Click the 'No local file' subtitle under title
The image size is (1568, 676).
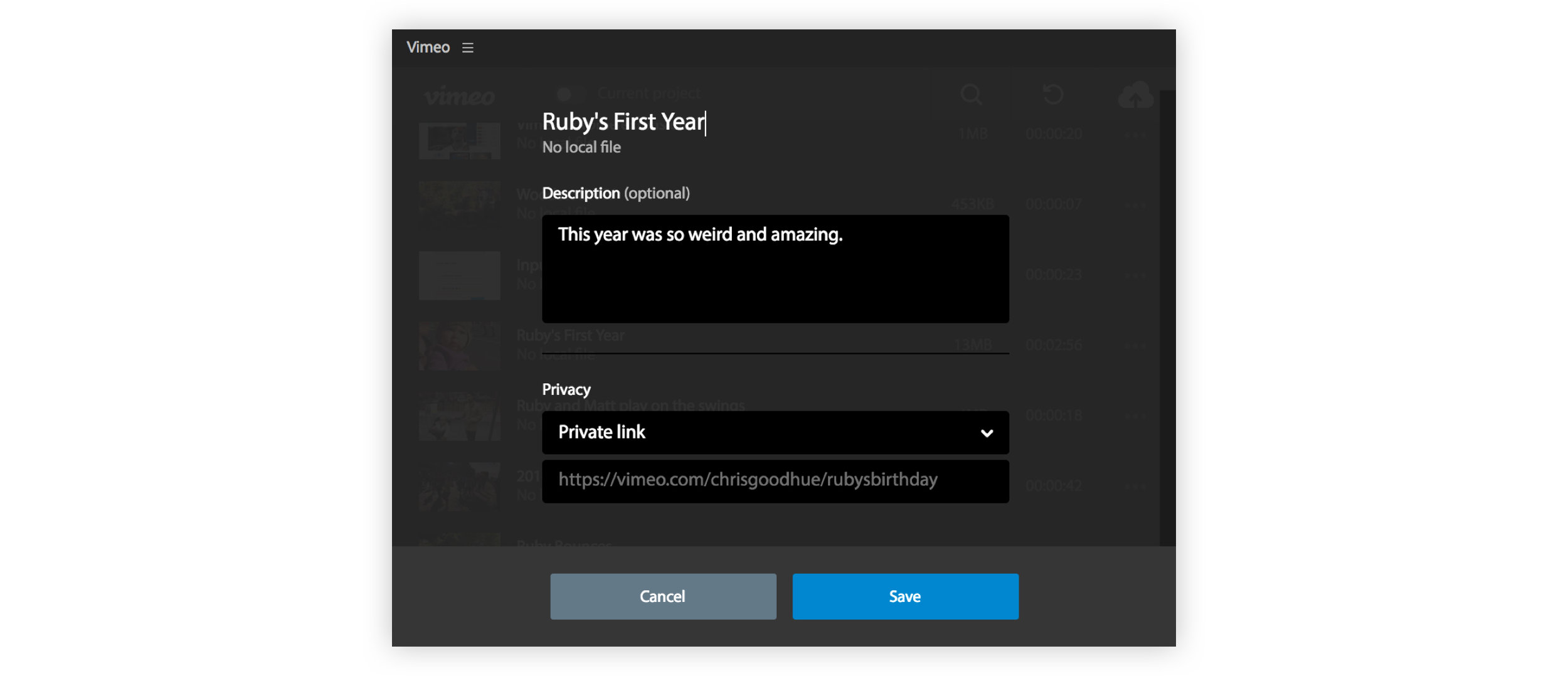coord(581,147)
